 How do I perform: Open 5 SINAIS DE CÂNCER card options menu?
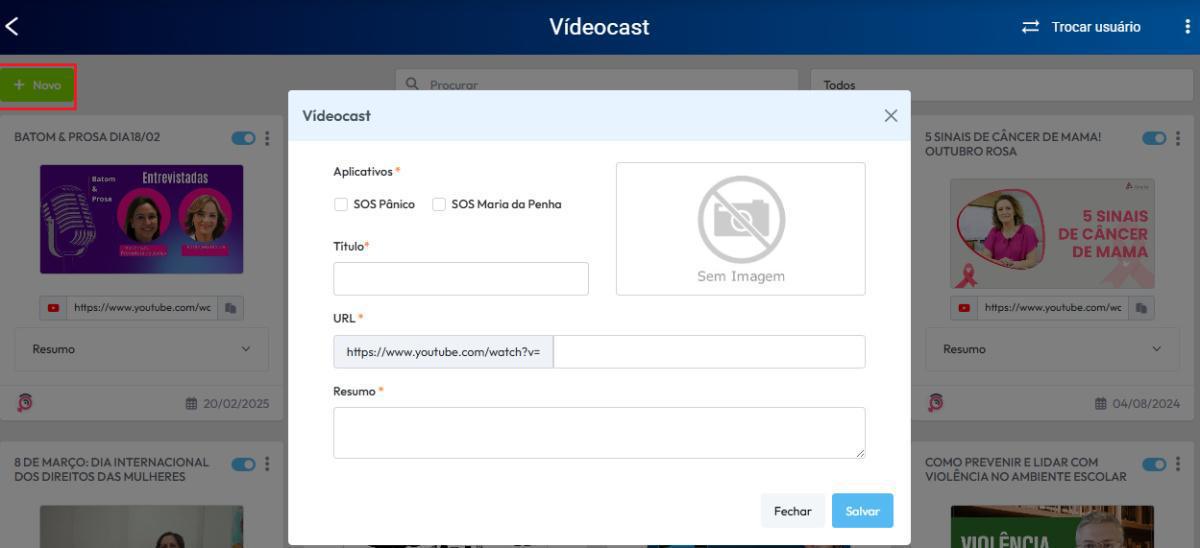point(1178,138)
